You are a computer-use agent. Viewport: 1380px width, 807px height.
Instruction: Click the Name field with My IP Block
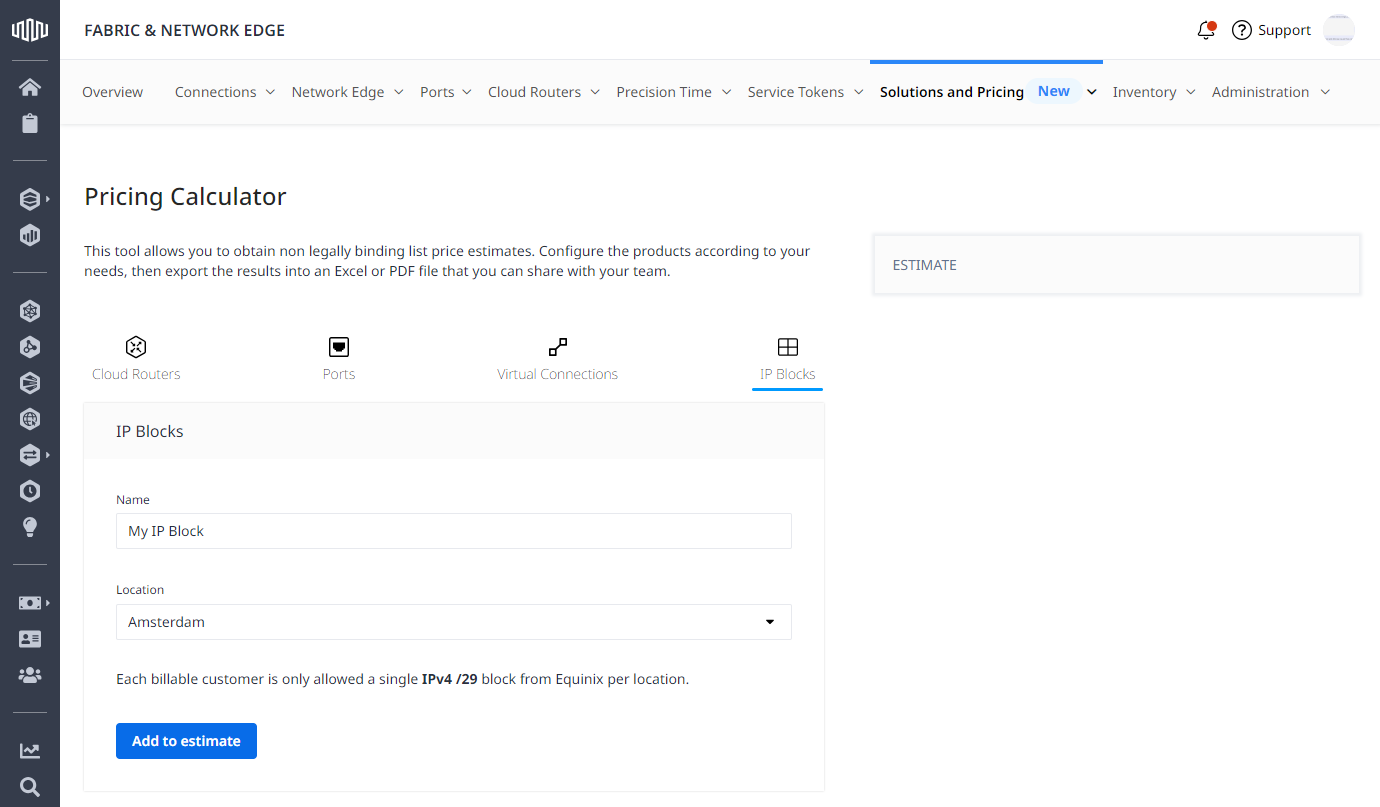coord(454,531)
